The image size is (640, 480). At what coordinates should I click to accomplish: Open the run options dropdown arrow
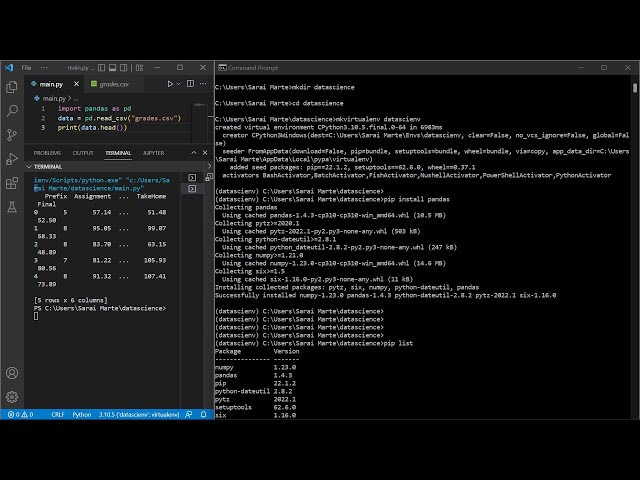pyautogui.click(x=178, y=84)
